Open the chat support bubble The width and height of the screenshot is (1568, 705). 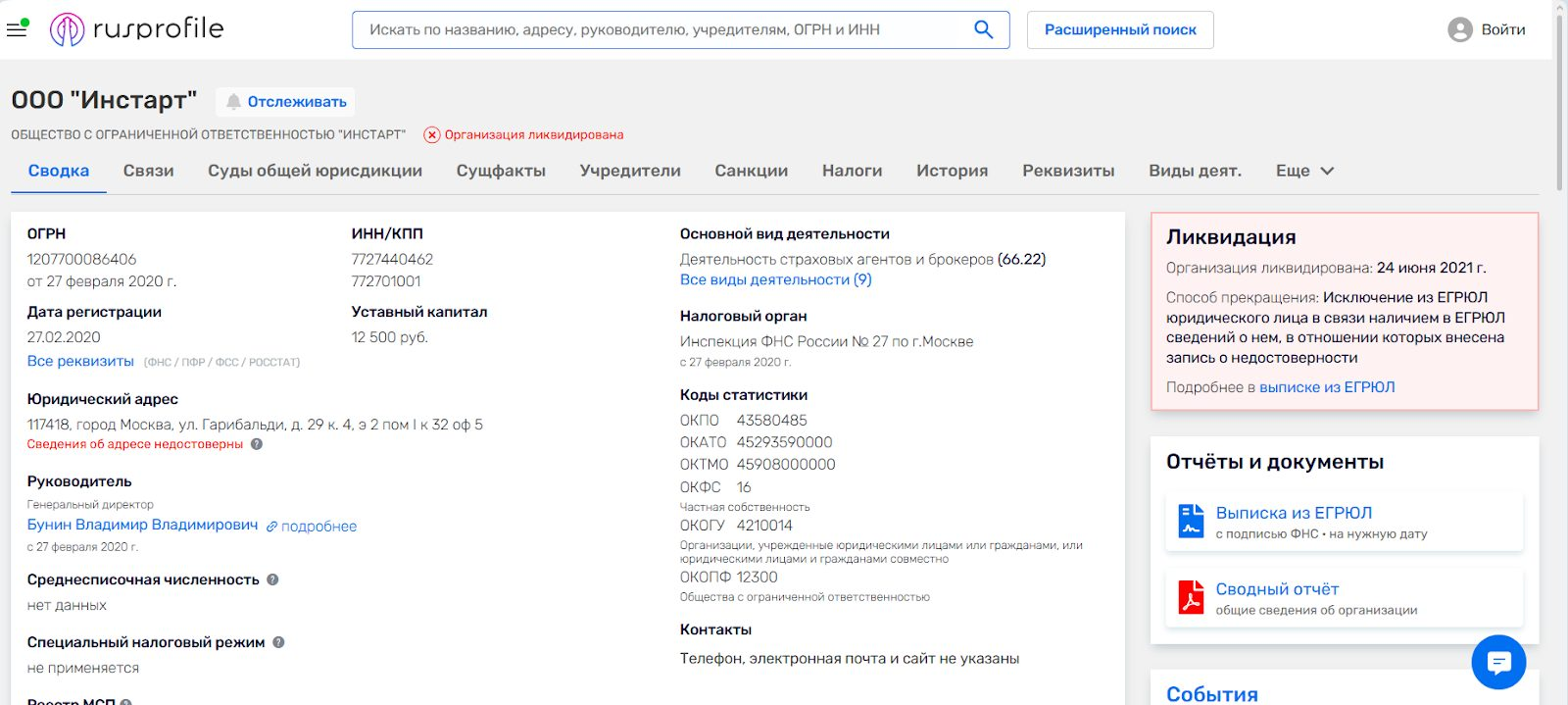coord(1498,662)
